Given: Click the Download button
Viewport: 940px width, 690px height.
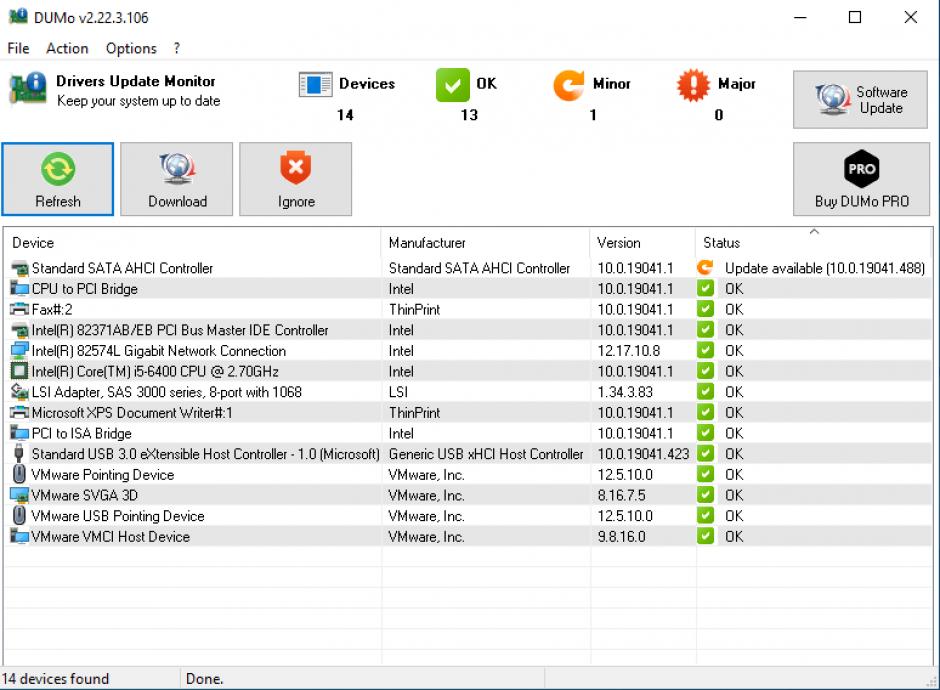Looking at the screenshot, I should tap(176, 179).
